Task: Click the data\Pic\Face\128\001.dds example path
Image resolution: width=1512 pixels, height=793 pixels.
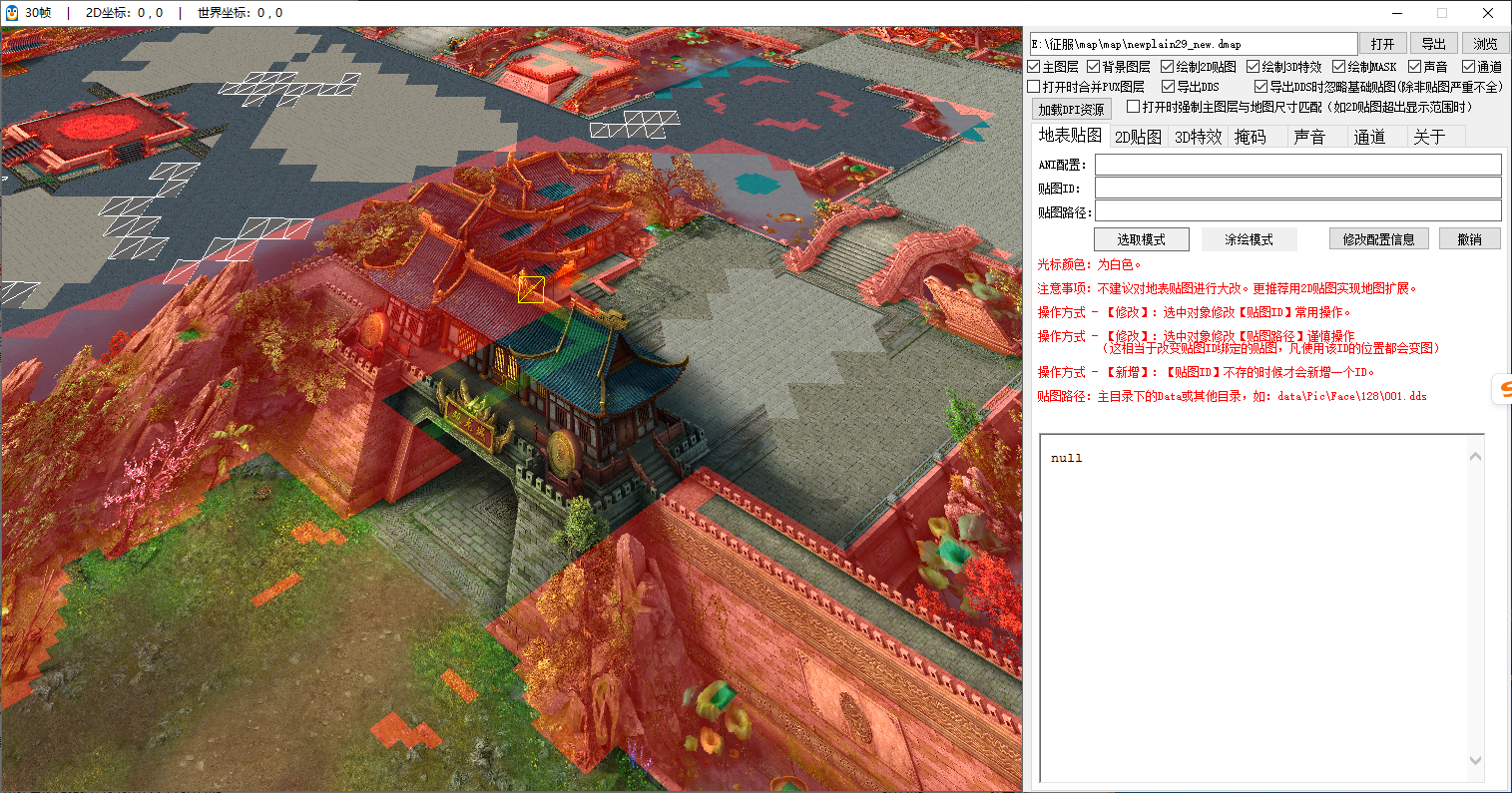Action: click(1352, 397)
